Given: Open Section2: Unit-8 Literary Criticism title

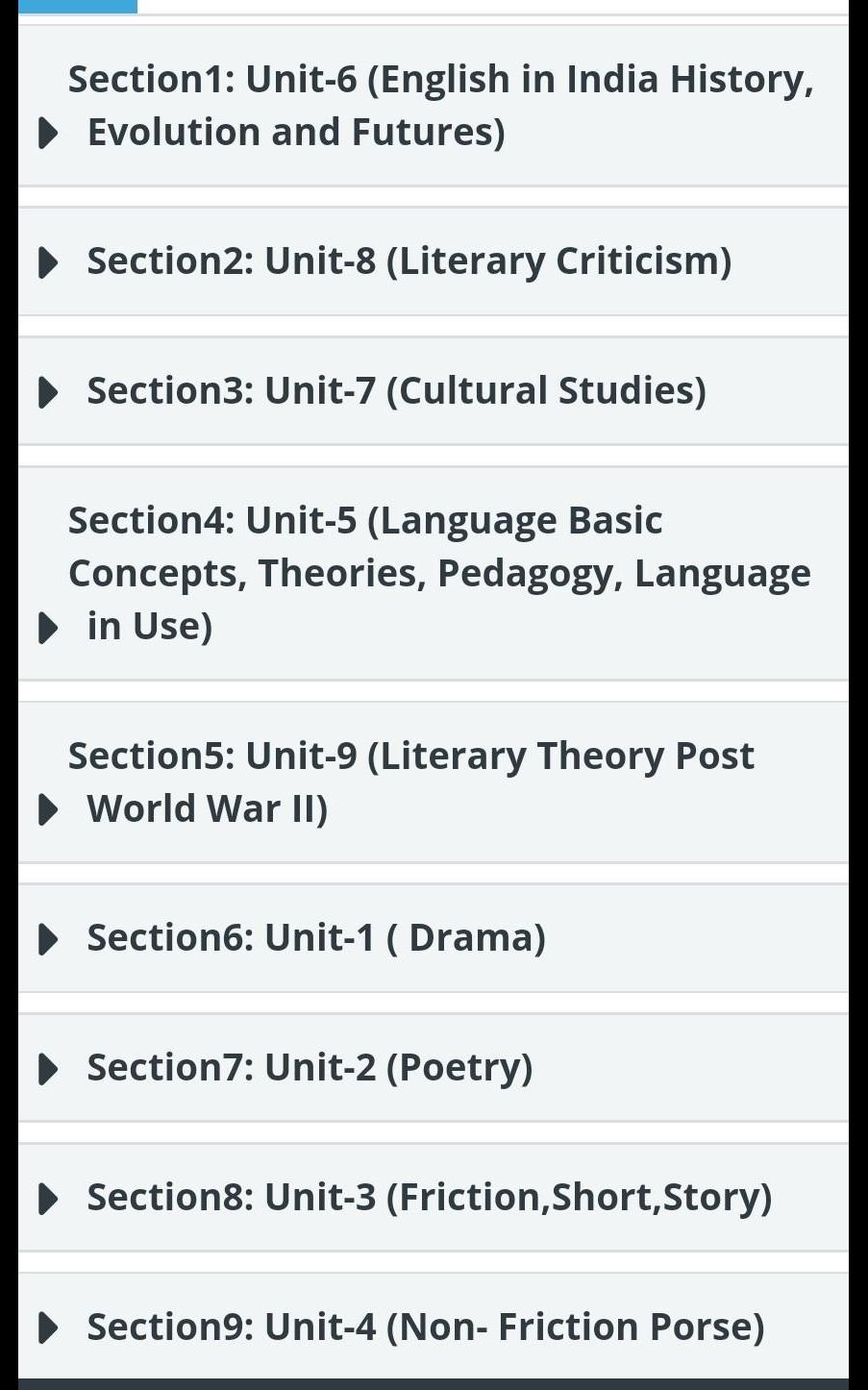Looking at the screenshot, I should pyautogui.click(x=409, y=261).
